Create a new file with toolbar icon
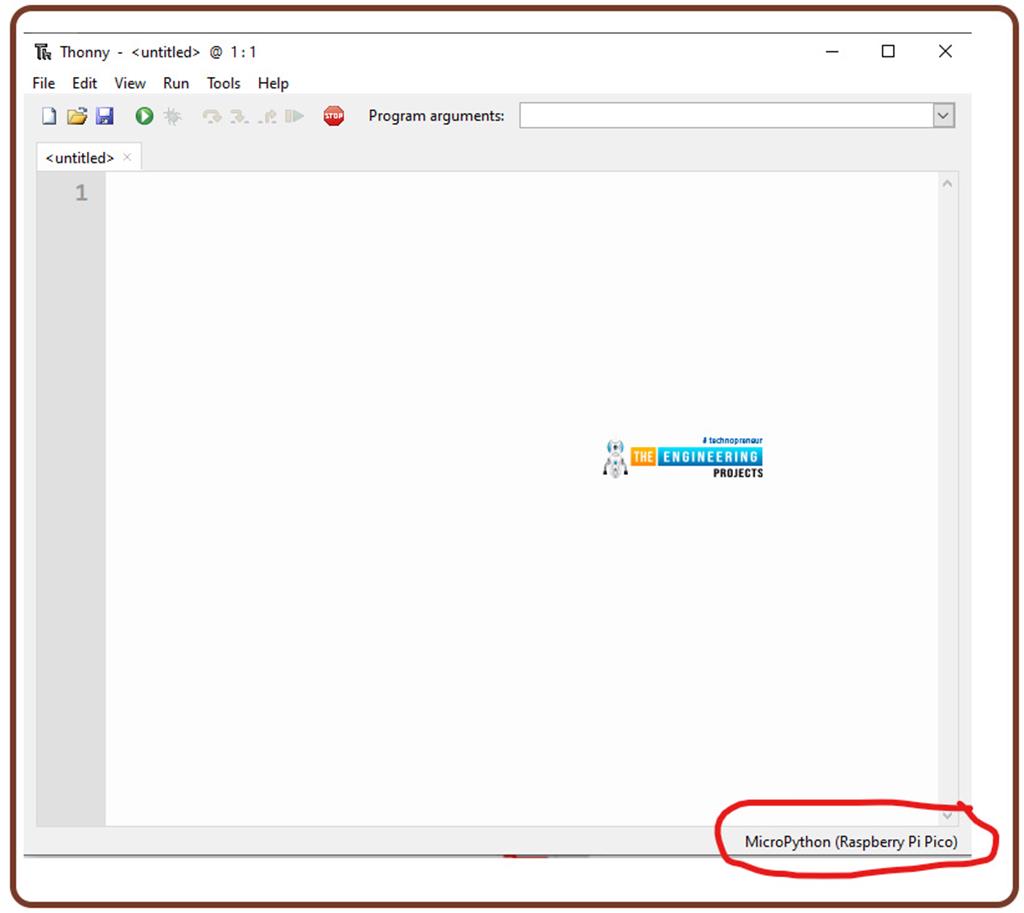The image size is (1024, 913). tap(48, 116)
